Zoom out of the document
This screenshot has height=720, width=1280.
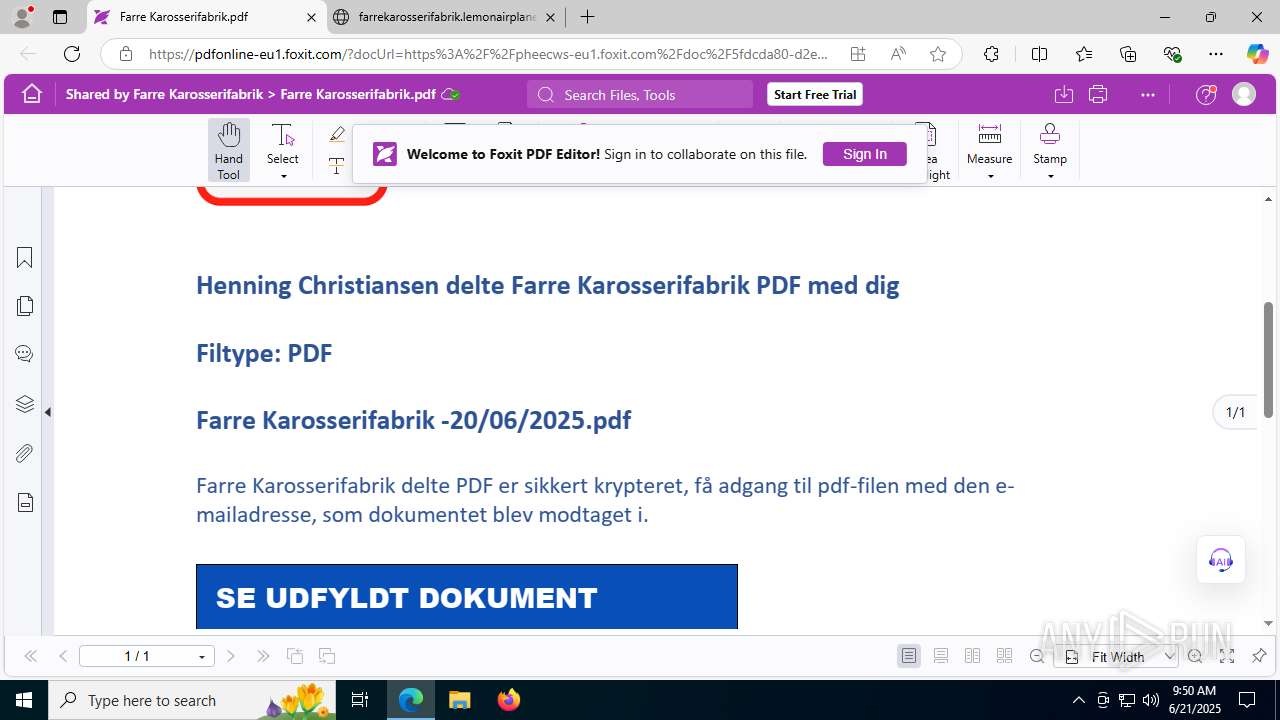[1037, 657]
